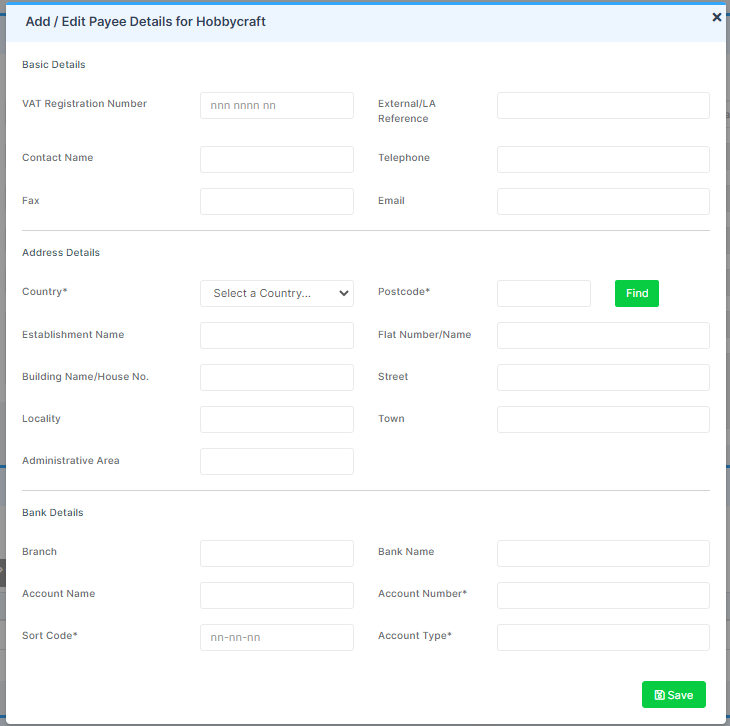The image size is (730, 726).
Task: Focus the Bank Name field
Action: 603,553
